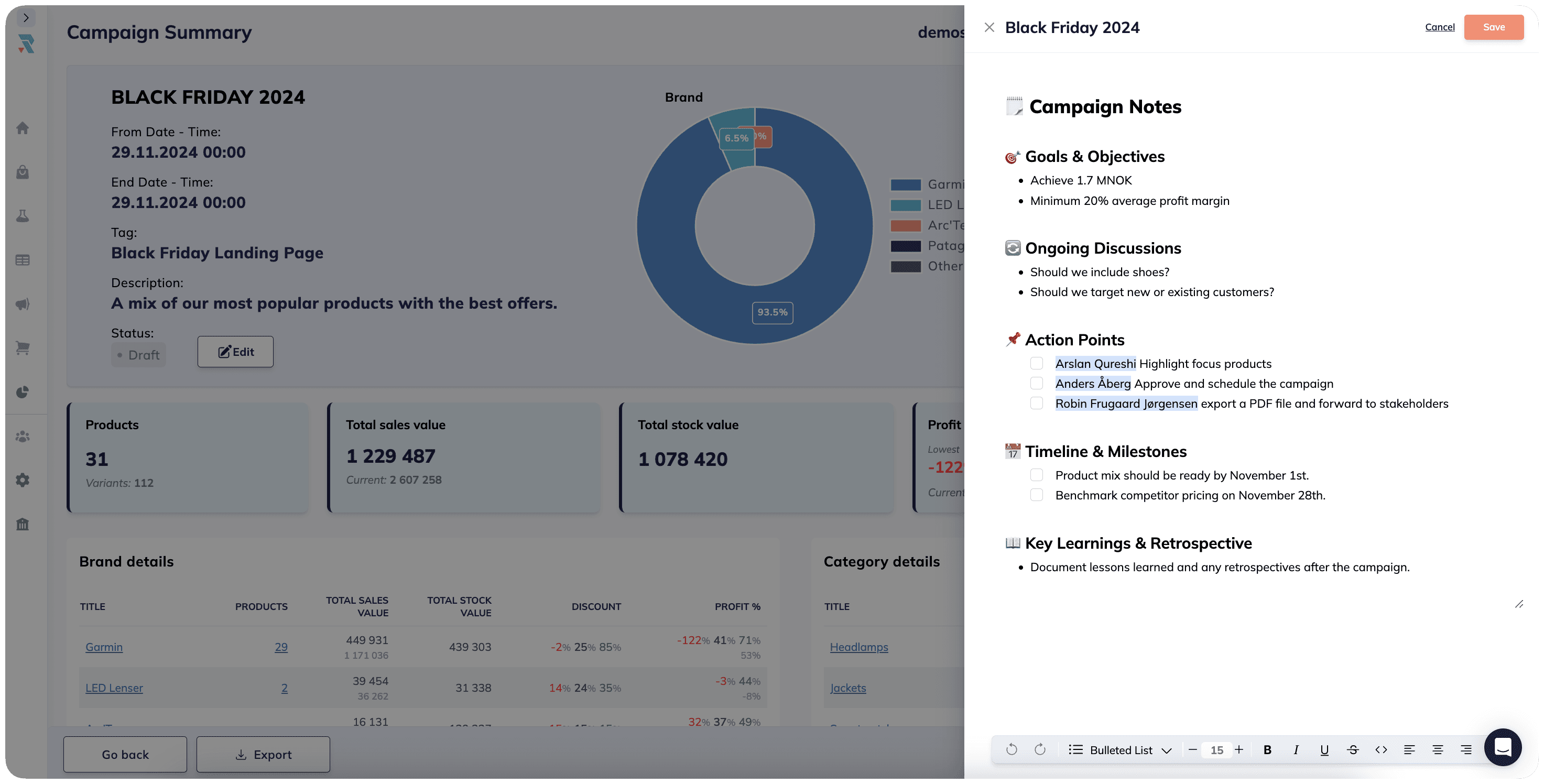Screen dimensions: 1544x784
Task: Check the Anders Åberg approve task
Action: 1036,383
